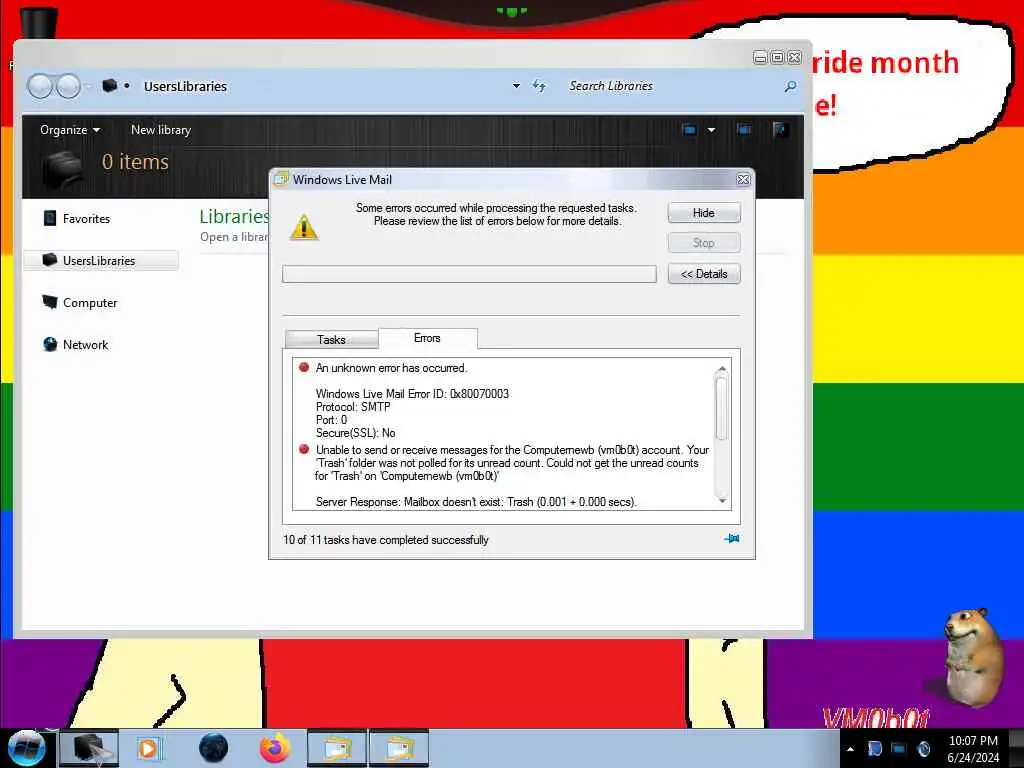
Task: Click the Action Center flag tray icon
Action: [x=875, y=748]
